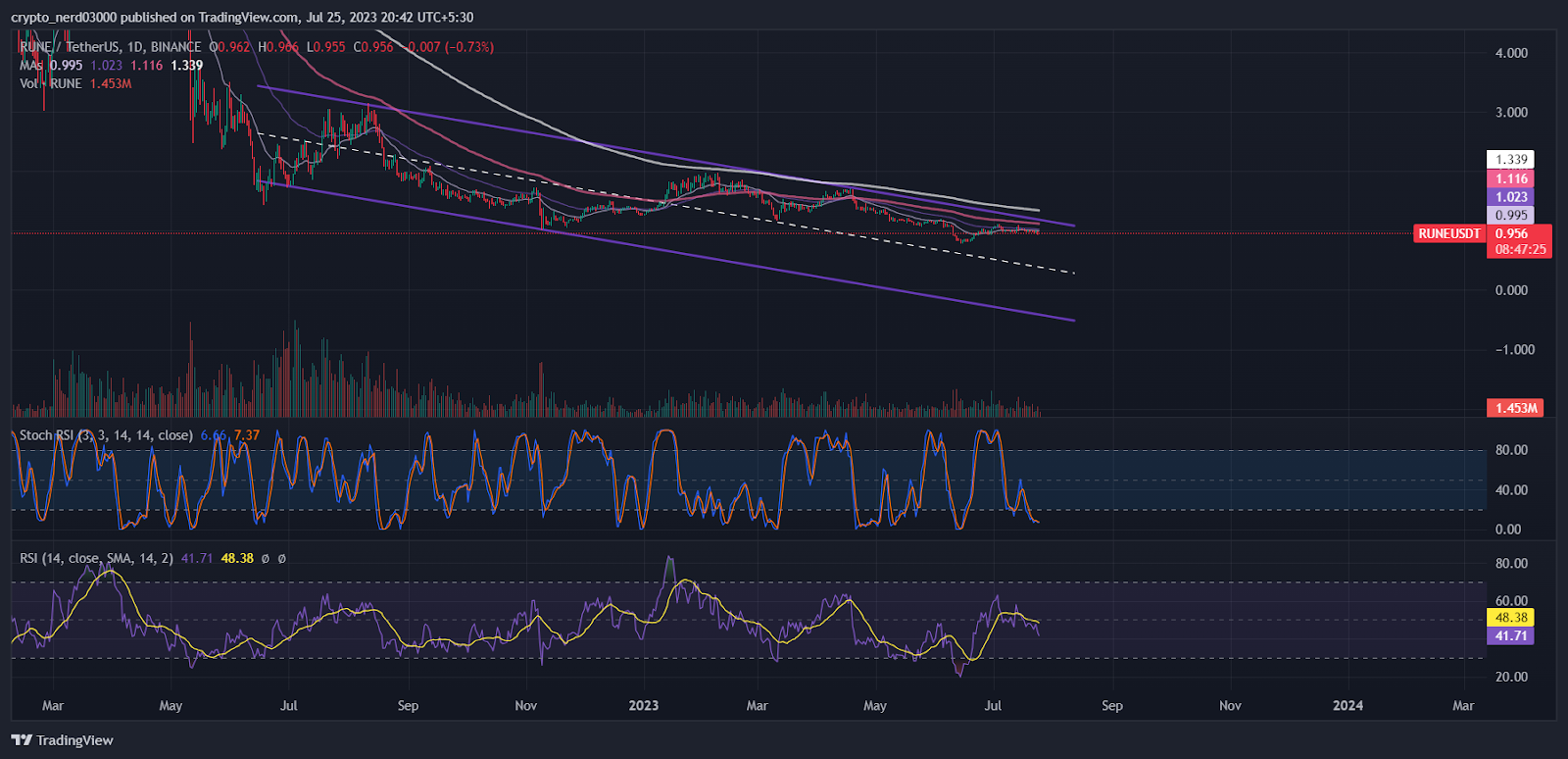Click the purple 1.023 MA price label
Screen dimensions: 1568x759
point(1511,197)
